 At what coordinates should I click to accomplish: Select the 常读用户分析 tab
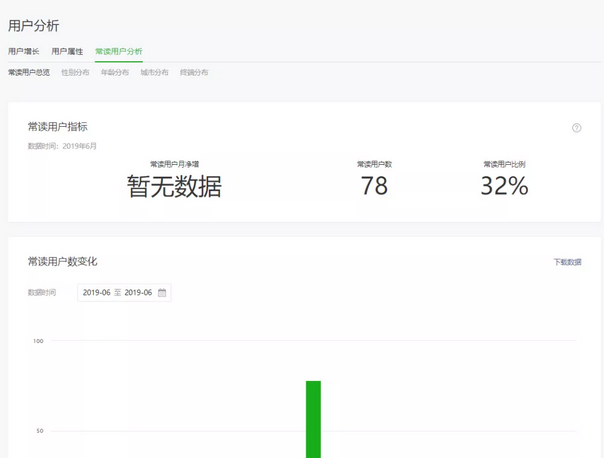[x=119, y=51]
